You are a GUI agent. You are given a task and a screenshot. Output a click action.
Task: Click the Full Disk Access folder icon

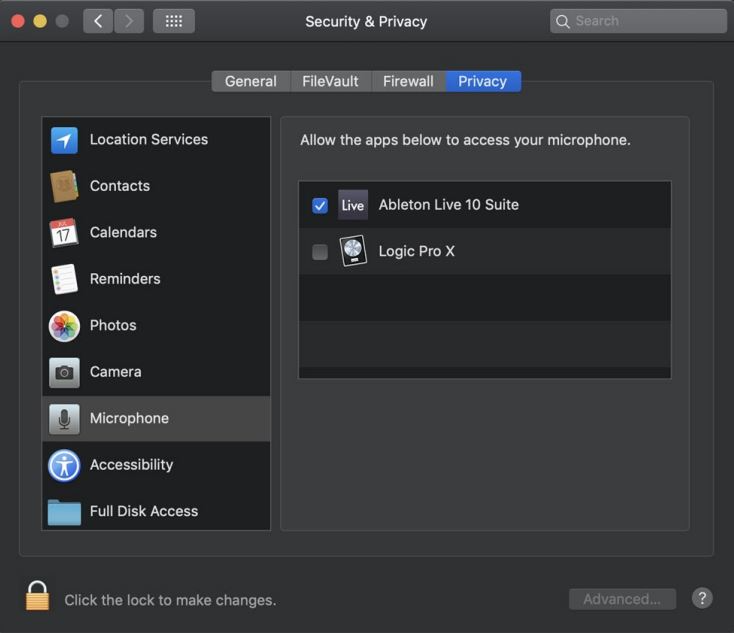pyautogui.click(x=64, y=512)
